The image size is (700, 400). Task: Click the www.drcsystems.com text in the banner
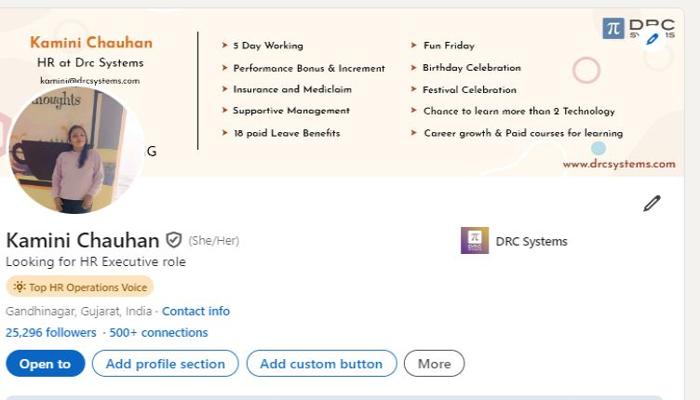click(x=618, y=164)
